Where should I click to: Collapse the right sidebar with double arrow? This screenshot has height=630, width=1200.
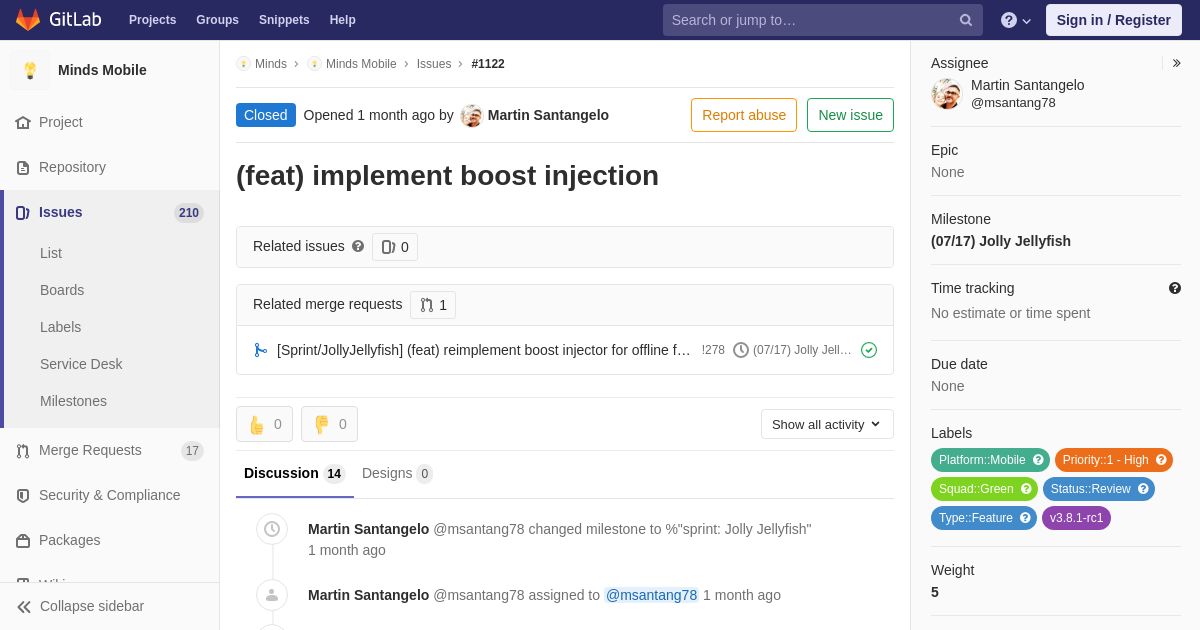click(x=1177, y=63)
